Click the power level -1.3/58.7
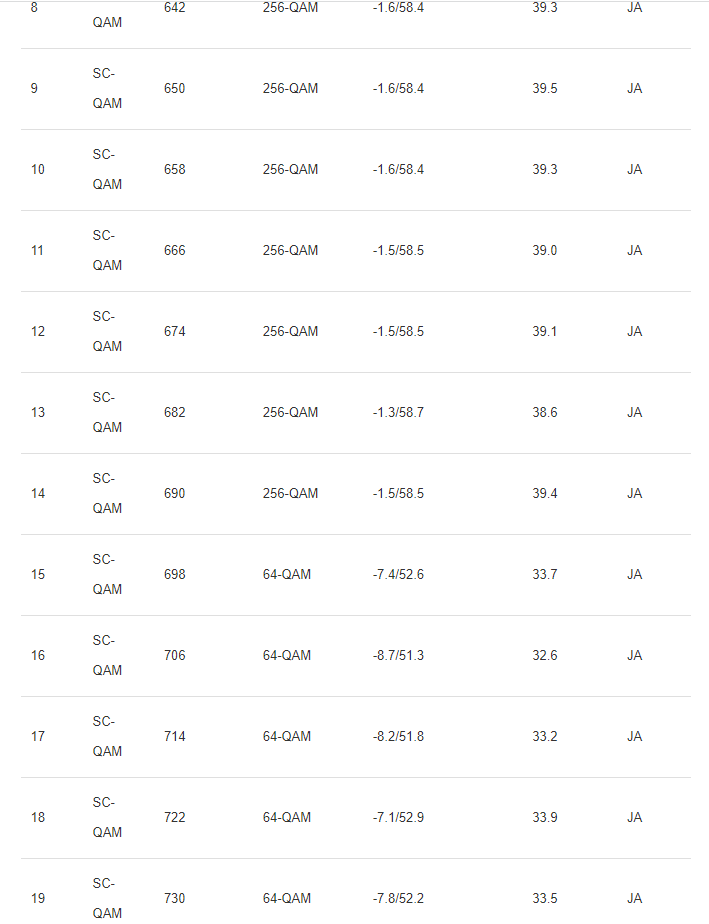The height and width of the screenshot is (924, 709). [398, 413]
